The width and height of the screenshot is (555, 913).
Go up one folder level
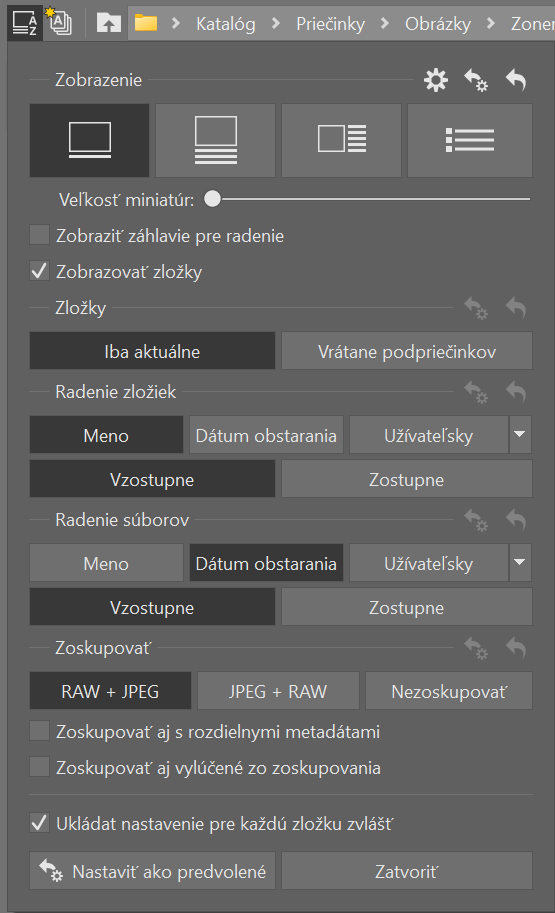click(x=108, y=23)
